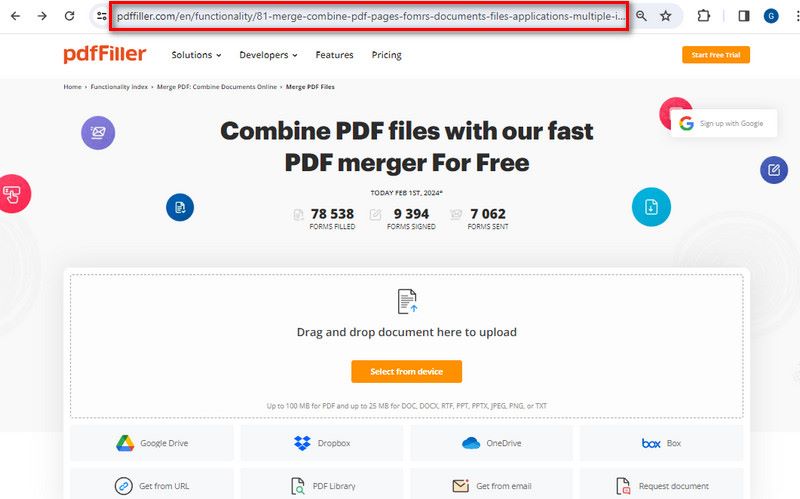Viewport: 800px width, 499px height.
Task: Choose Google Drive upload option
Action: point(152,443)
